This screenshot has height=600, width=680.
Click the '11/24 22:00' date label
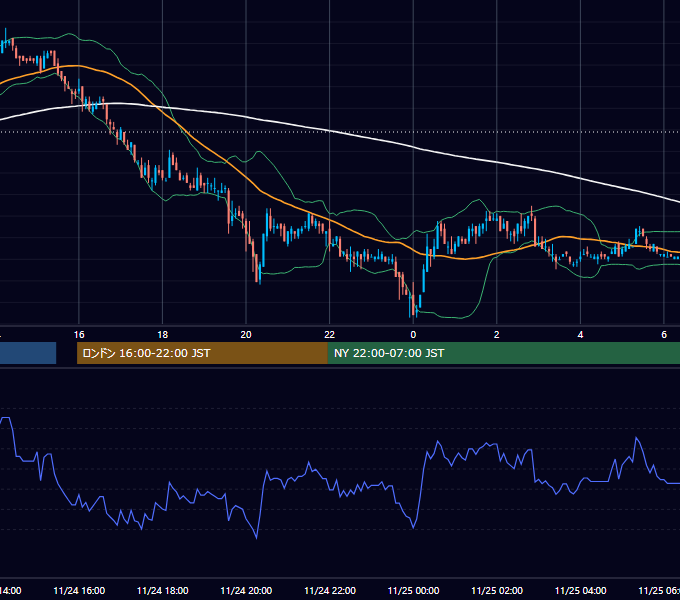330,590
